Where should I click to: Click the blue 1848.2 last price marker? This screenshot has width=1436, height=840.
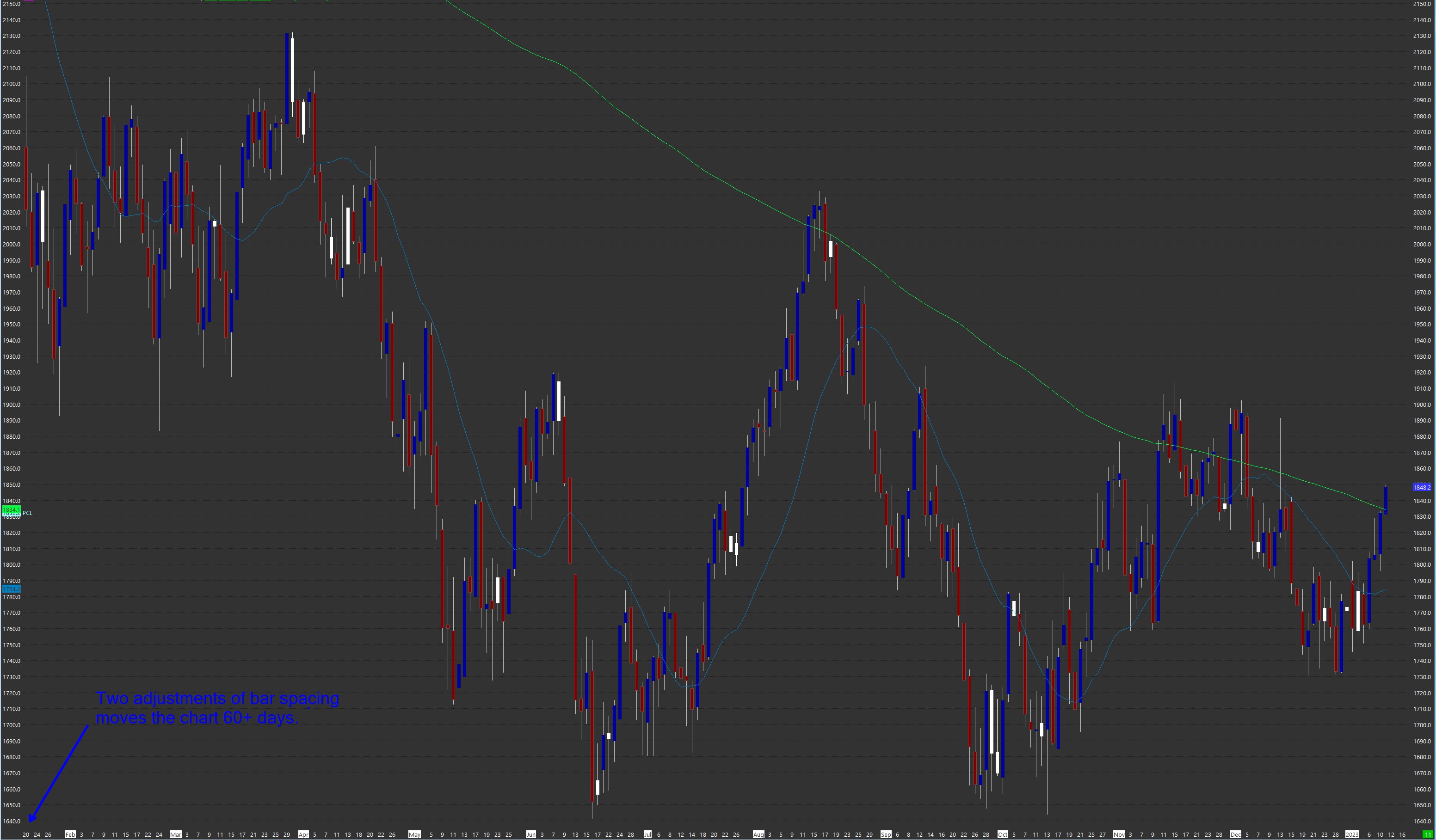pos(1422,487)
